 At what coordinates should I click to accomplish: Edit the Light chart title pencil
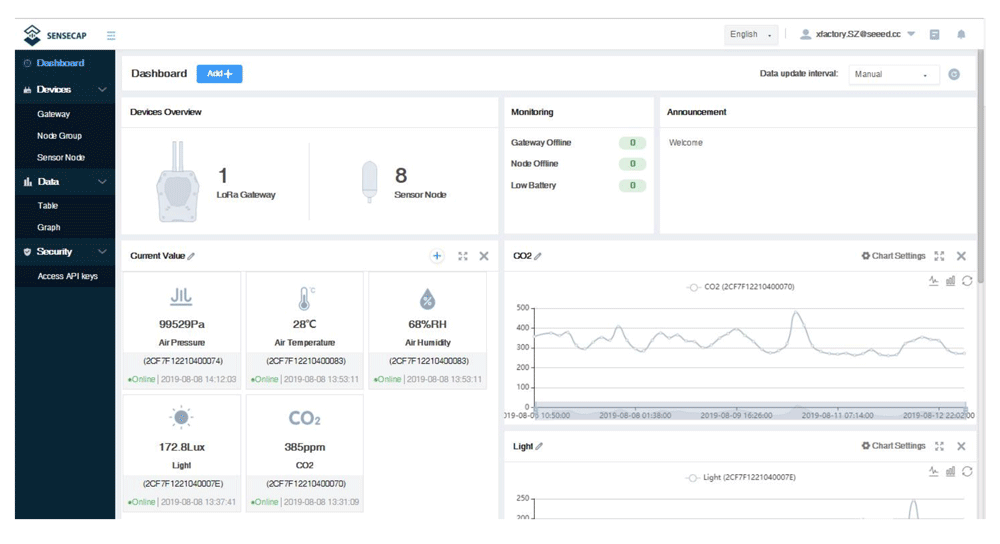point(539,446)
